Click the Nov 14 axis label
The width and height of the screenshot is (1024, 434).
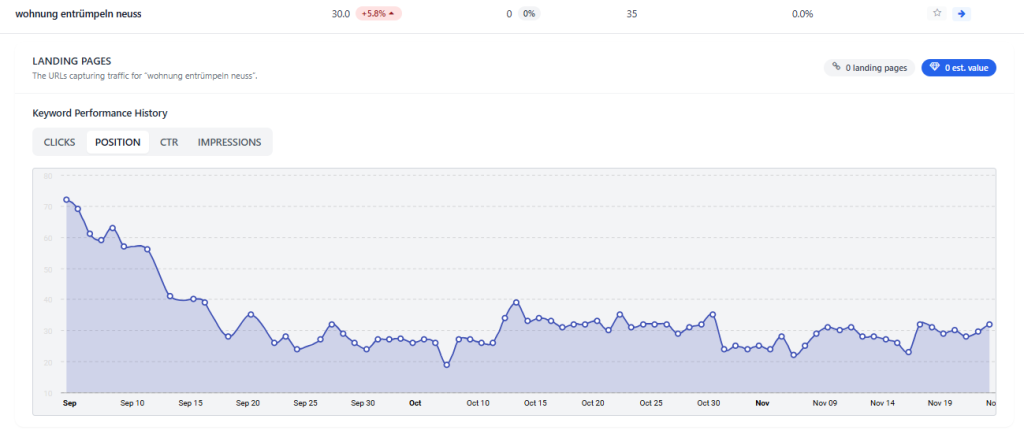(x=882, y=404)
